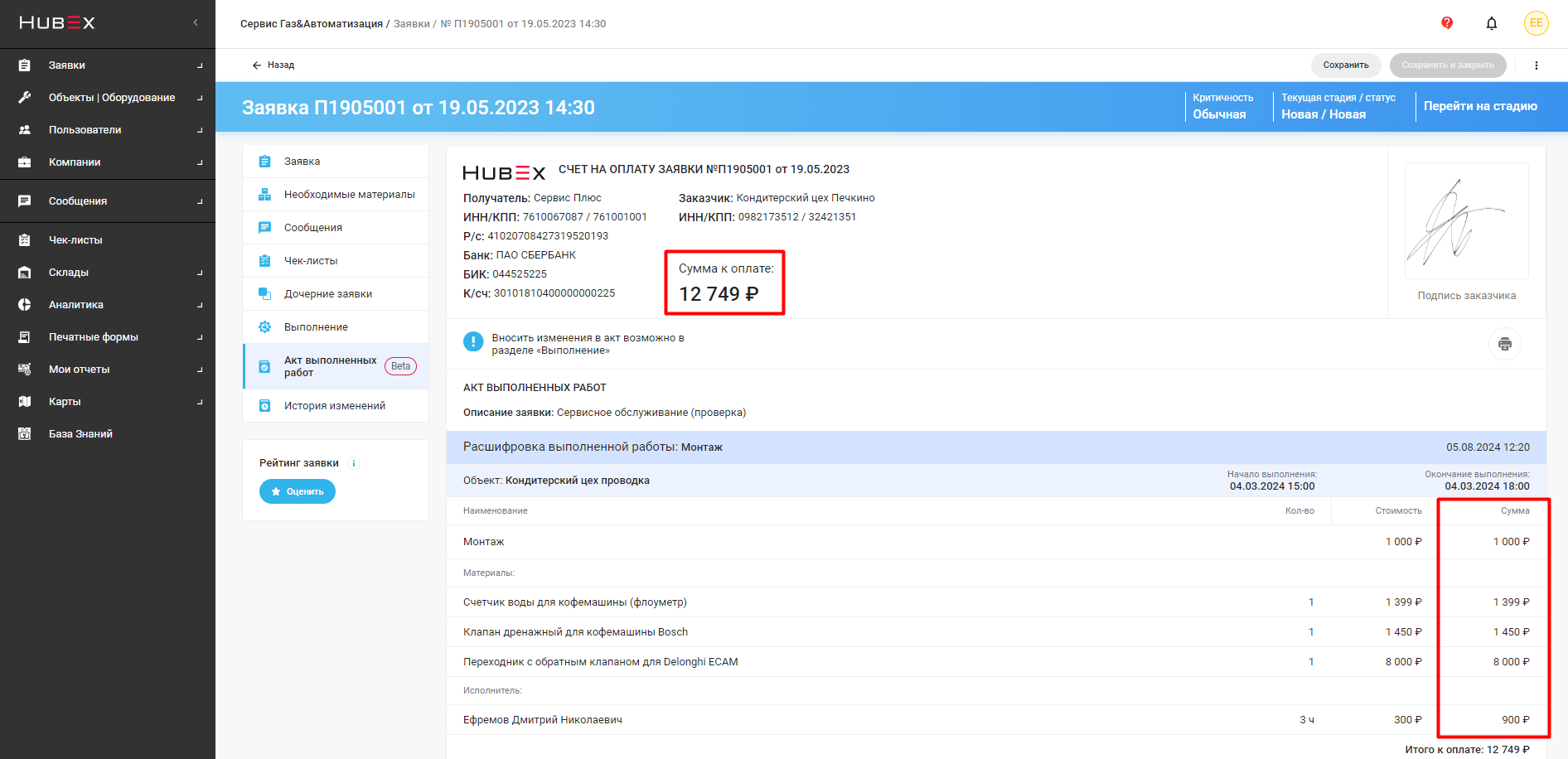Expand Объекты | Оборудование menu
Viewport: 1568px width, 759px height.
click(112, 98)
